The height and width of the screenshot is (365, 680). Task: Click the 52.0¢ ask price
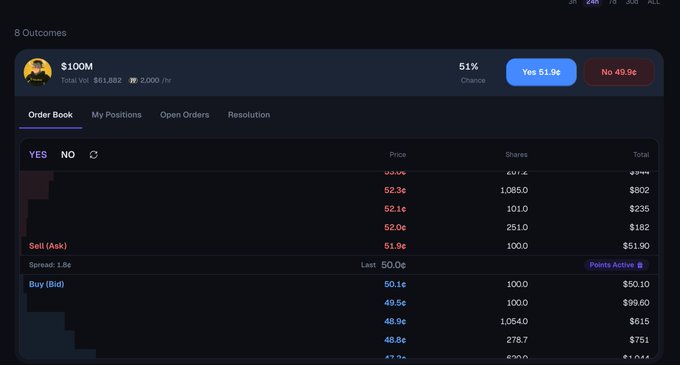395,228
